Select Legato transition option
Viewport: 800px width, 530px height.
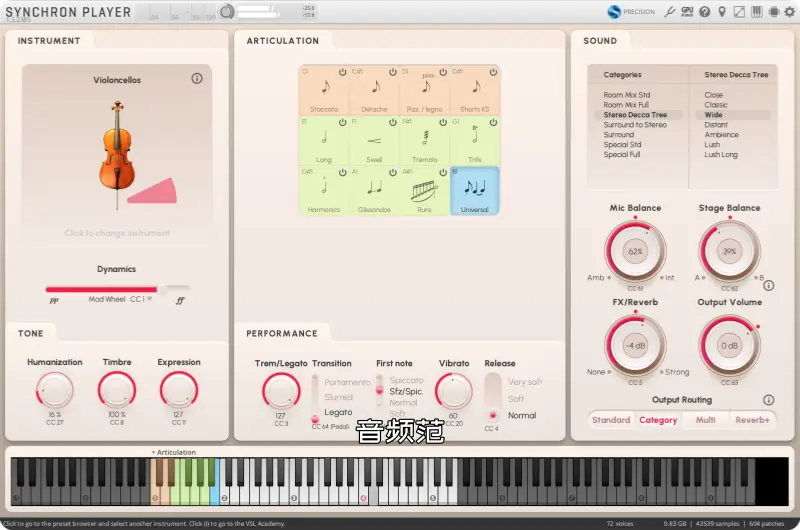[x=338, y=412]
